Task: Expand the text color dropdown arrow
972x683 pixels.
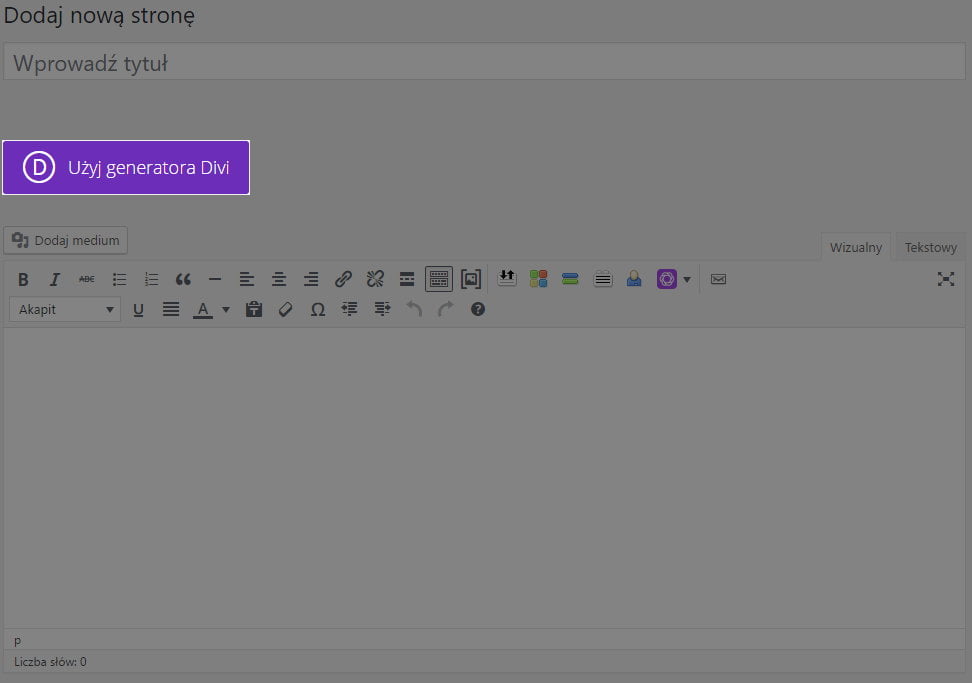Action: [226, 310]
